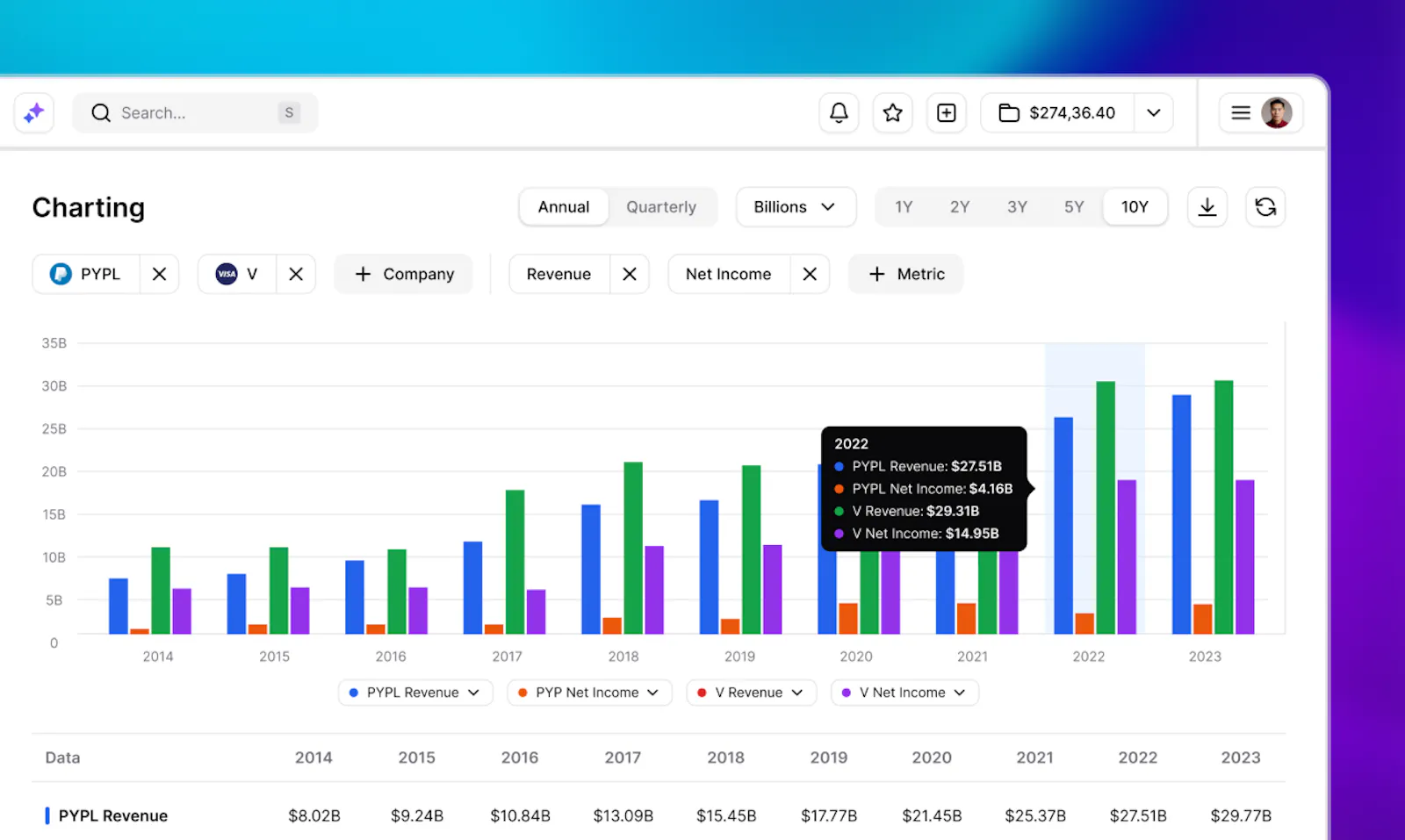Select the 10Y time range
The height and width of the screenshot is (840, 1405).
click(1135, 207)
